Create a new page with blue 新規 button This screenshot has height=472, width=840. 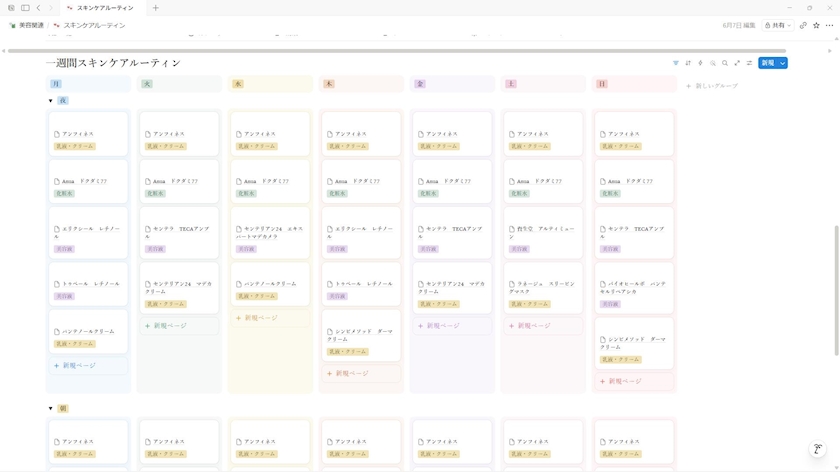coord(768,63)
